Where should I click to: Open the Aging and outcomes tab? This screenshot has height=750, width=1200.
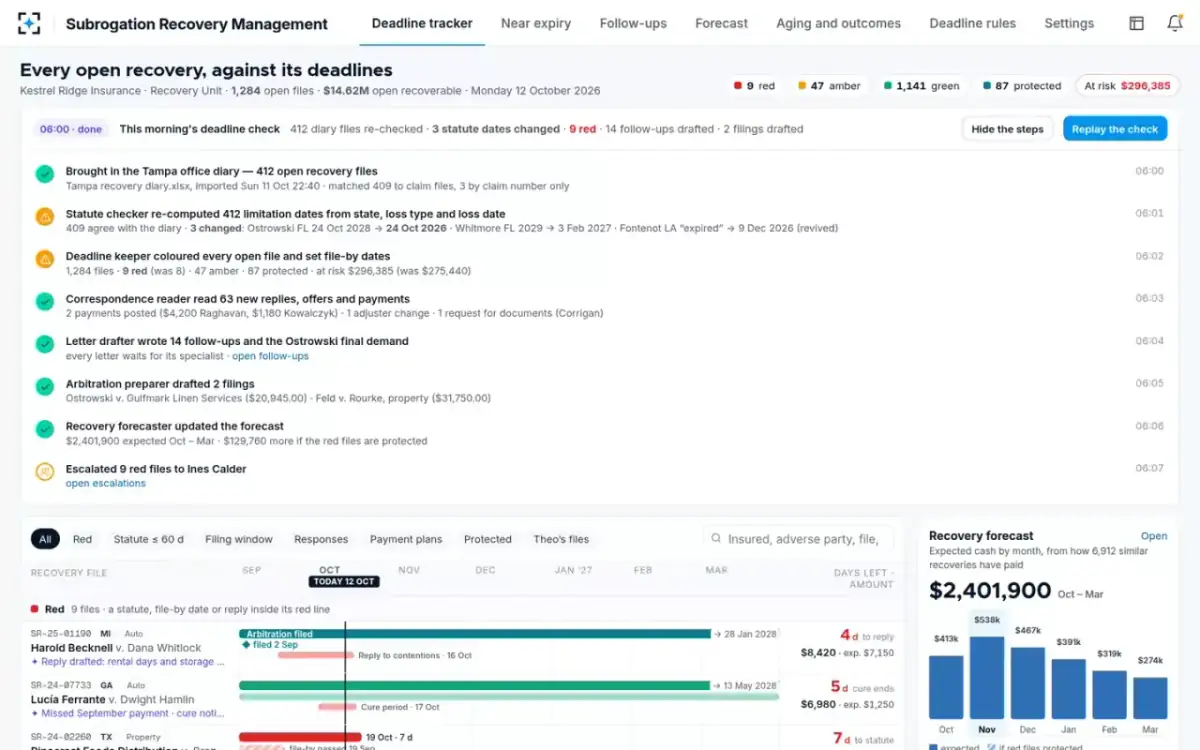(838, 23)
